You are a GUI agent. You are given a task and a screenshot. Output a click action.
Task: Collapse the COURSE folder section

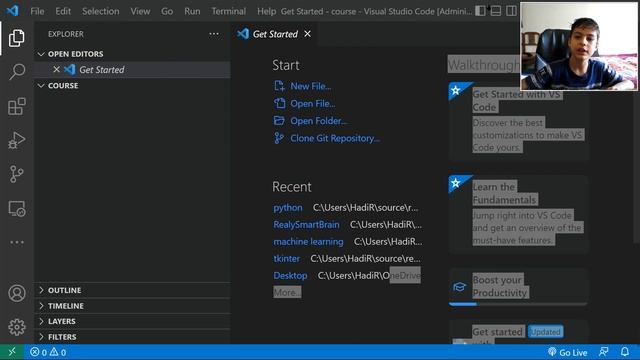tap(132, 86)
